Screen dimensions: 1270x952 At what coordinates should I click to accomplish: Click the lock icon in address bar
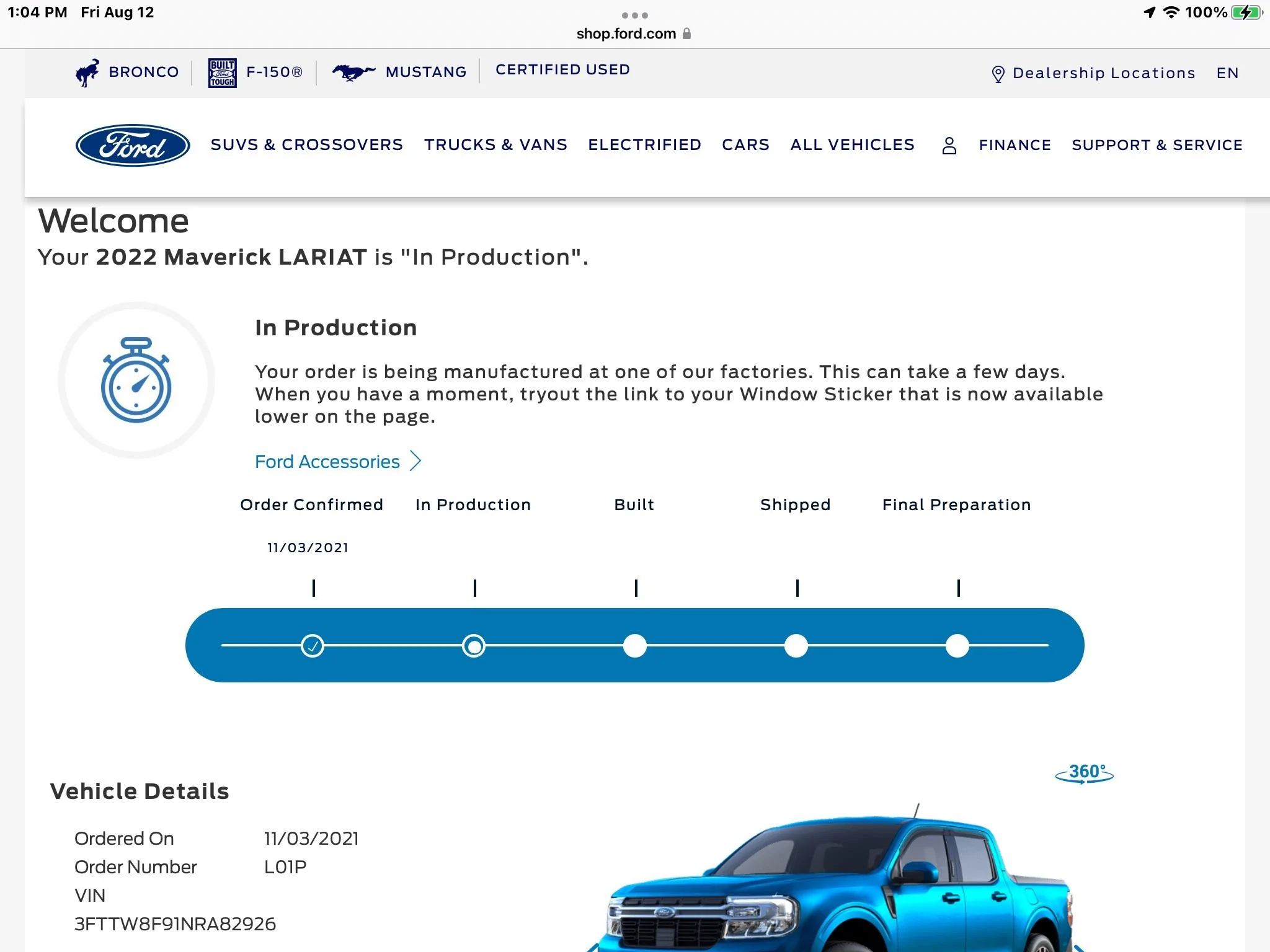[686, 33]
